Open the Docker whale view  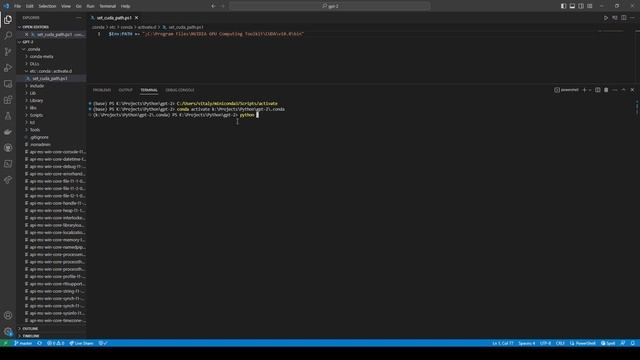coord(8,132)
